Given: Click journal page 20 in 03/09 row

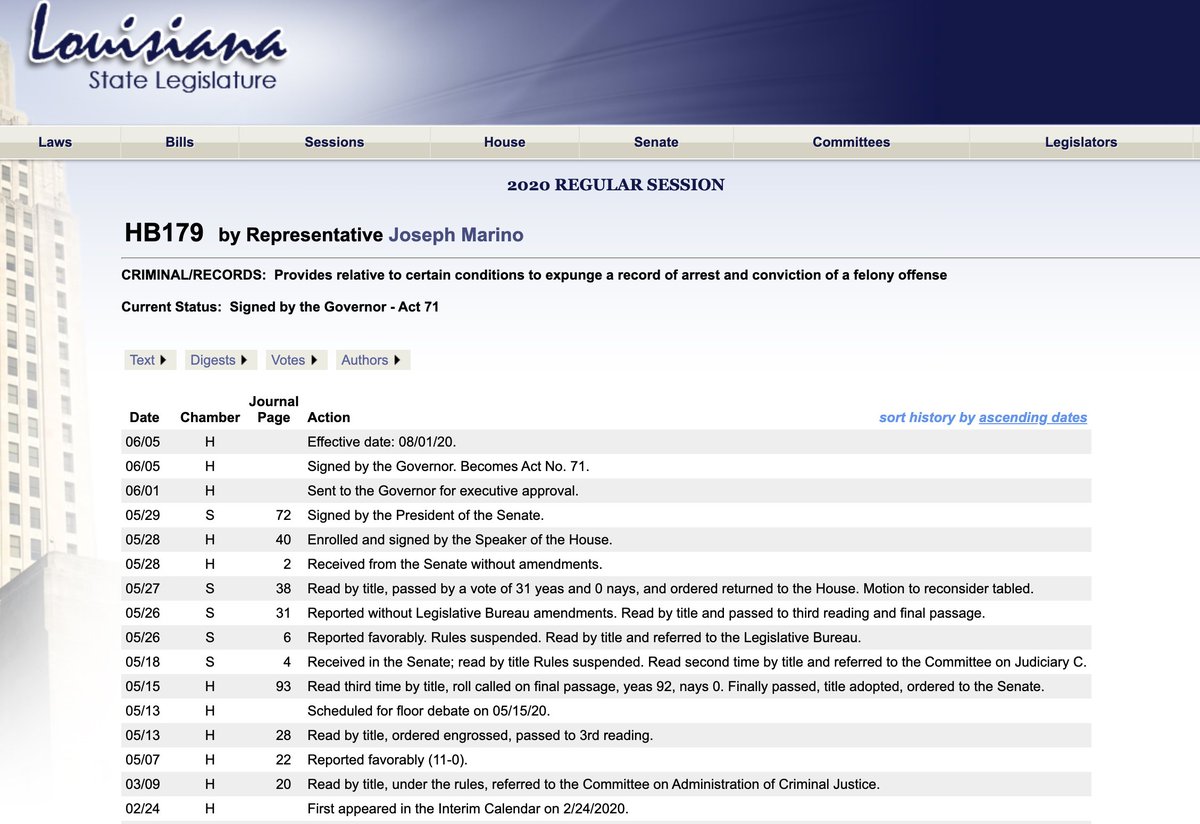Looking at the screenshot, I should pyautogui.click(x=282, y=784).
